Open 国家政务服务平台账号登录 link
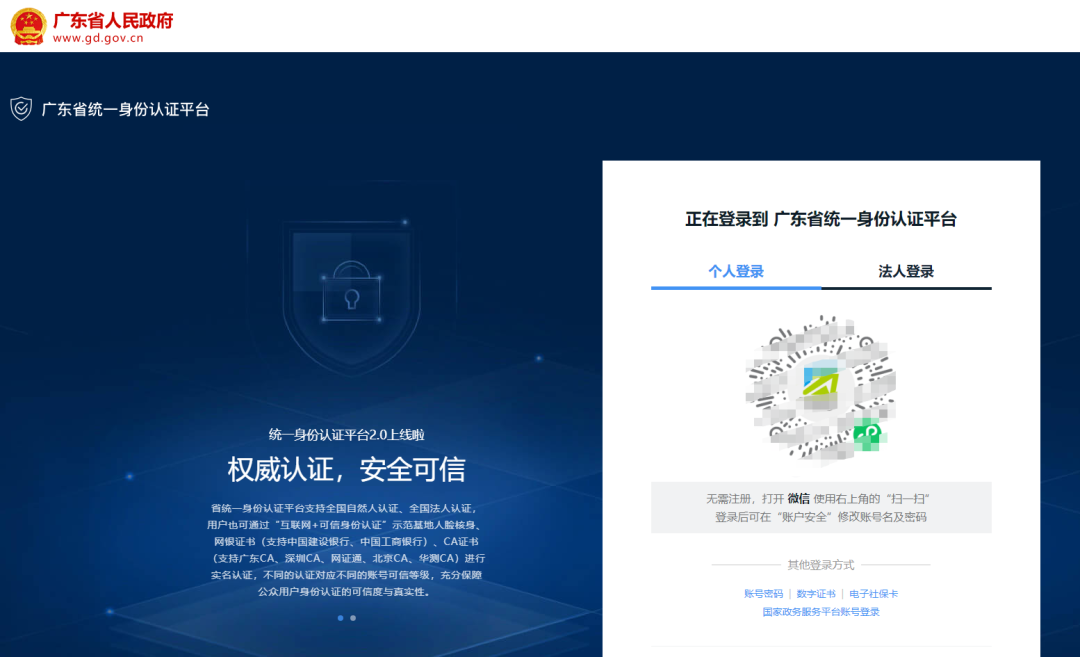This screenshot has width=1080, height=657. pyautogui.click(x=820, y=612)
